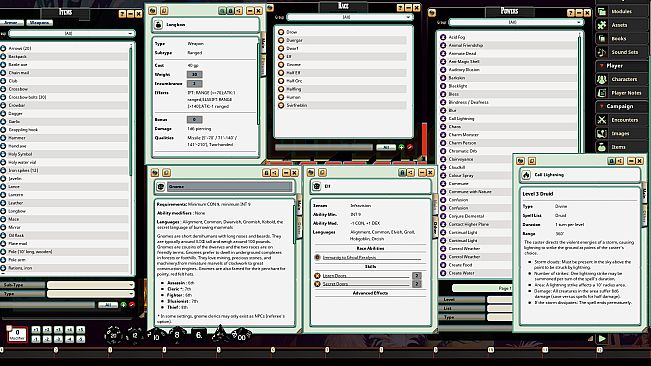Open Items from the sidebar
The width and height of the screenshot is (651, 366).
(621, 147)
